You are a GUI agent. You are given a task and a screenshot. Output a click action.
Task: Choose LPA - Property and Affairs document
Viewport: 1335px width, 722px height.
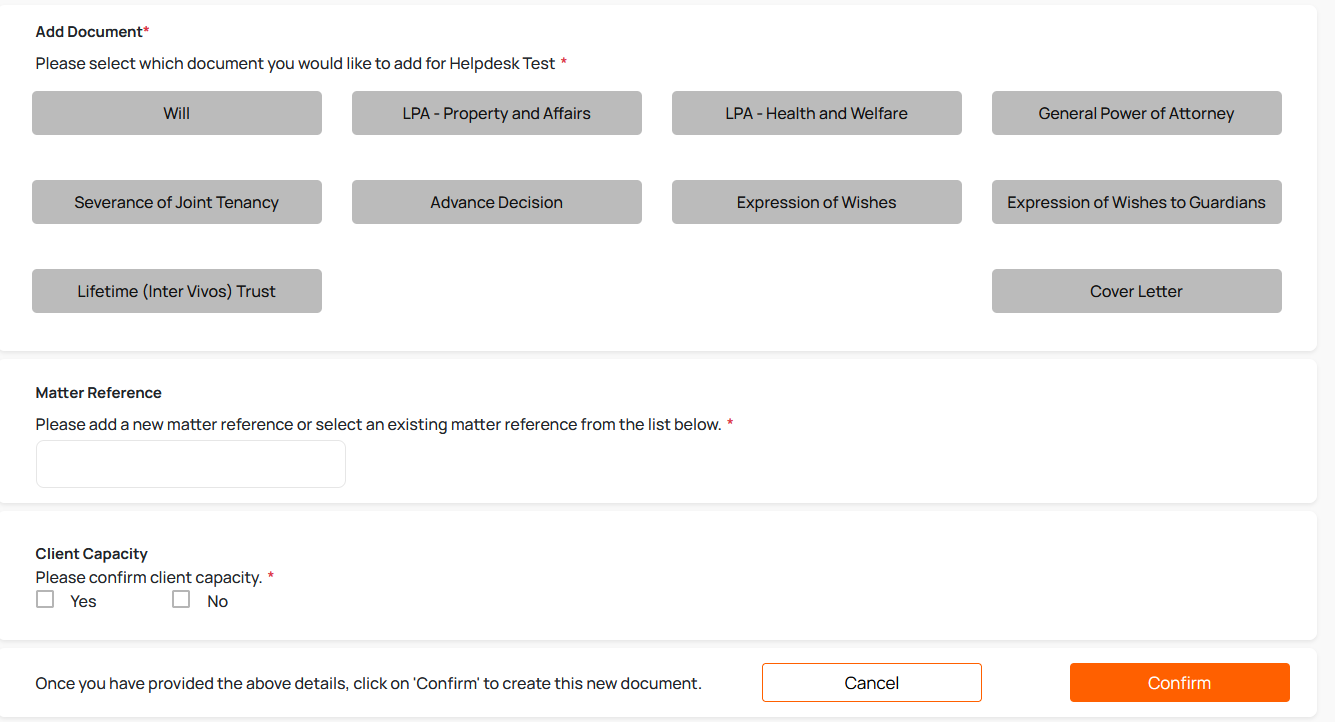point(497,113)
